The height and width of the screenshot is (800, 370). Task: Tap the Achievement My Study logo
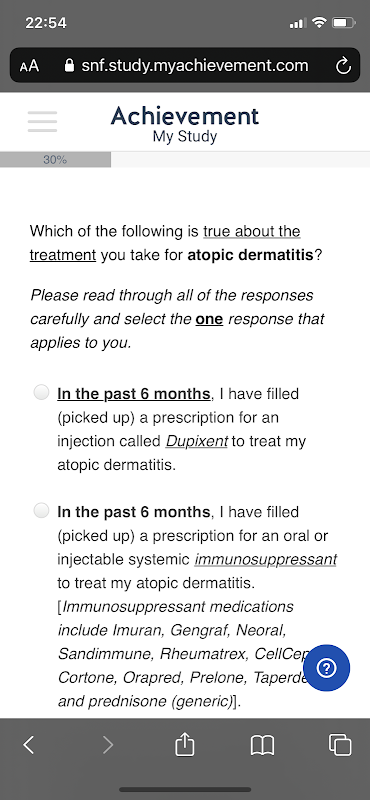(185, 123)
